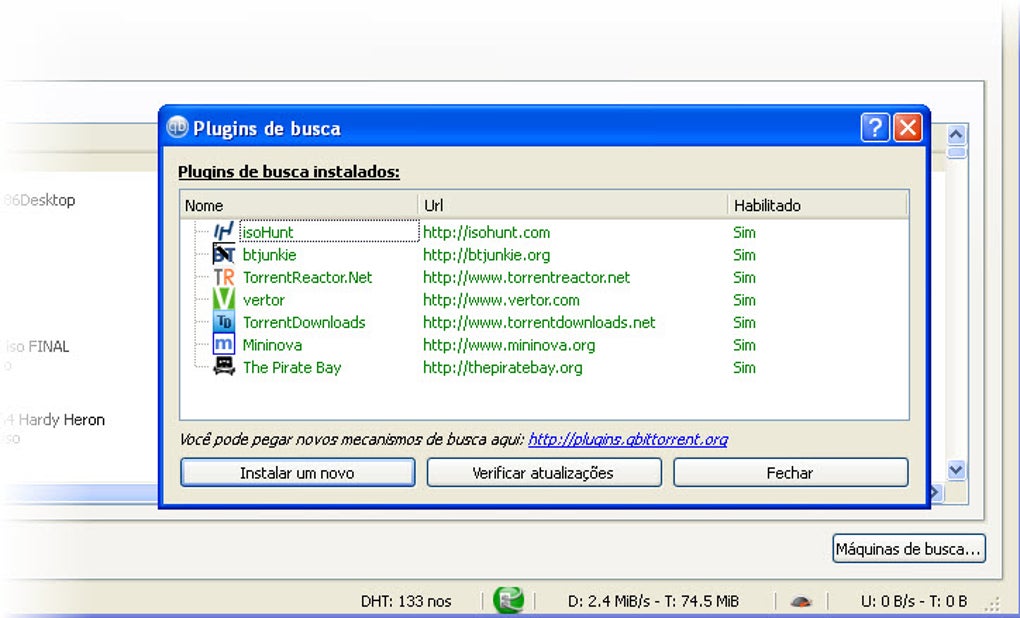Click Sim in the isoHunt row
1020x618 pixels.
(744, 232)
